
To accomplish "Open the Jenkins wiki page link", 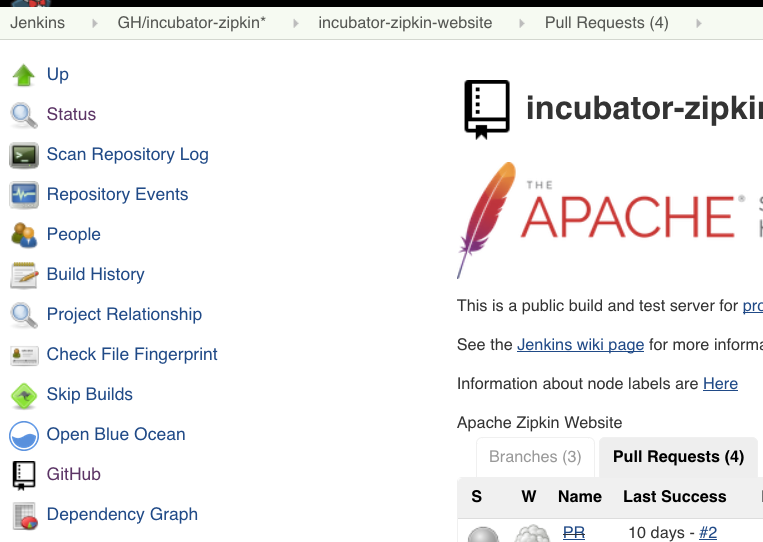I will (581, 345).
